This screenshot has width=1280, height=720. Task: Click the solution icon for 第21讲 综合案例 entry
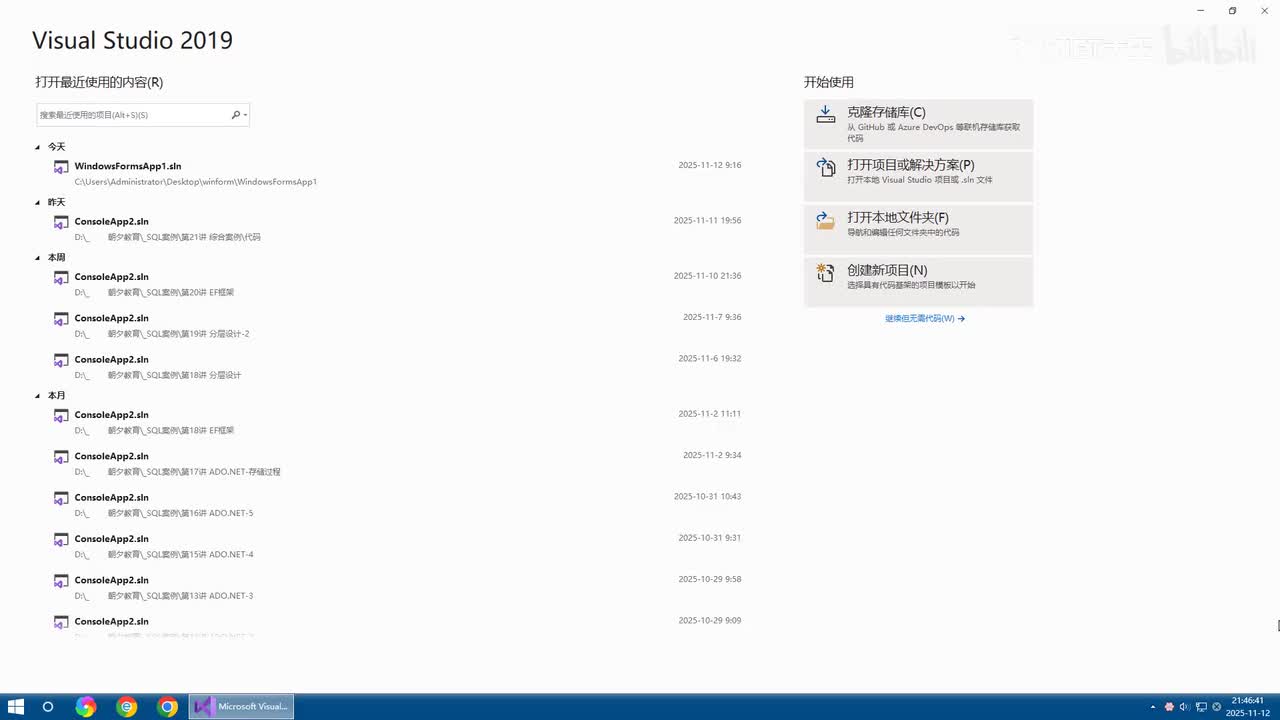pyautogui.click(x=61, y=222)
